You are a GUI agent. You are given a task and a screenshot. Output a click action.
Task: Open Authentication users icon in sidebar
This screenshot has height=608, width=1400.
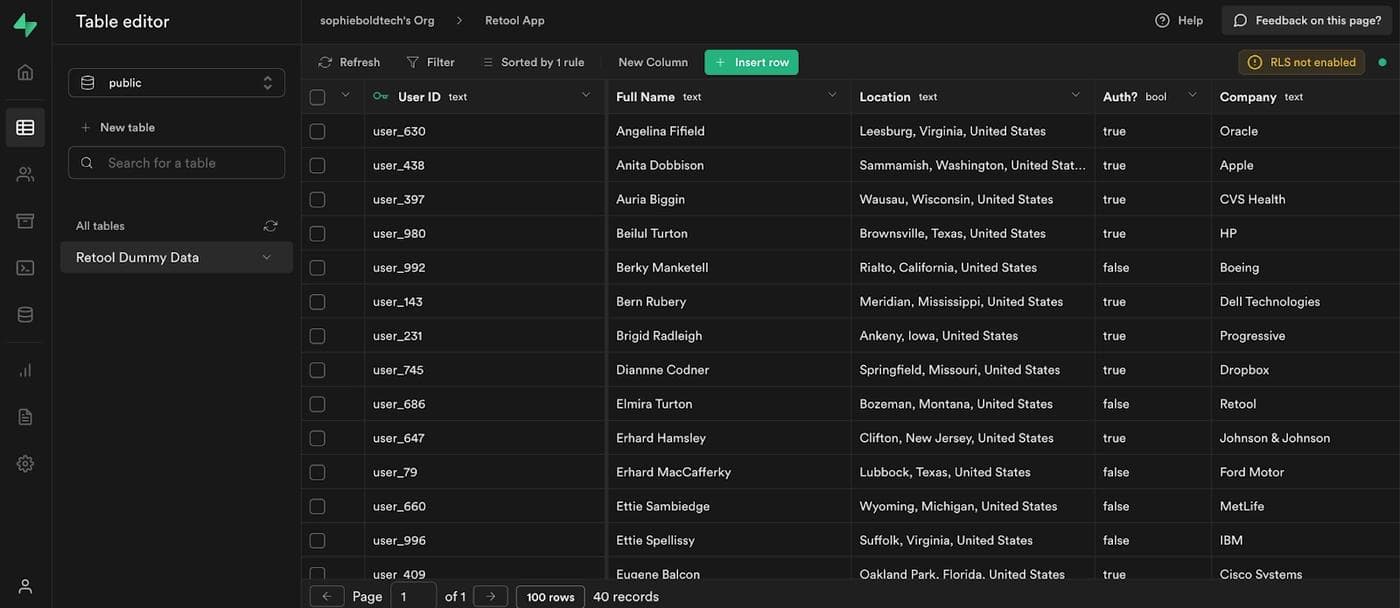25,174
